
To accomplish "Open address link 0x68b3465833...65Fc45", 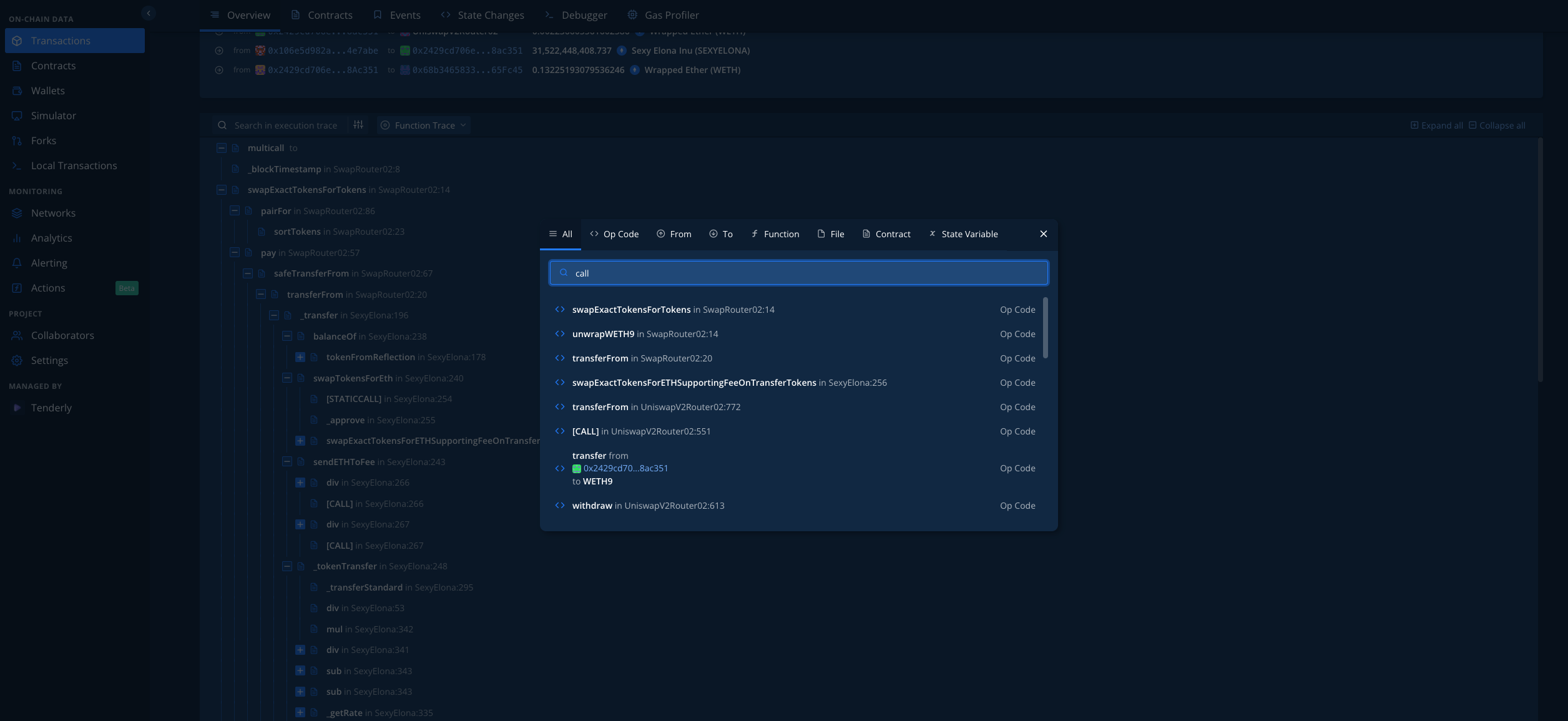I will [468, 70].
